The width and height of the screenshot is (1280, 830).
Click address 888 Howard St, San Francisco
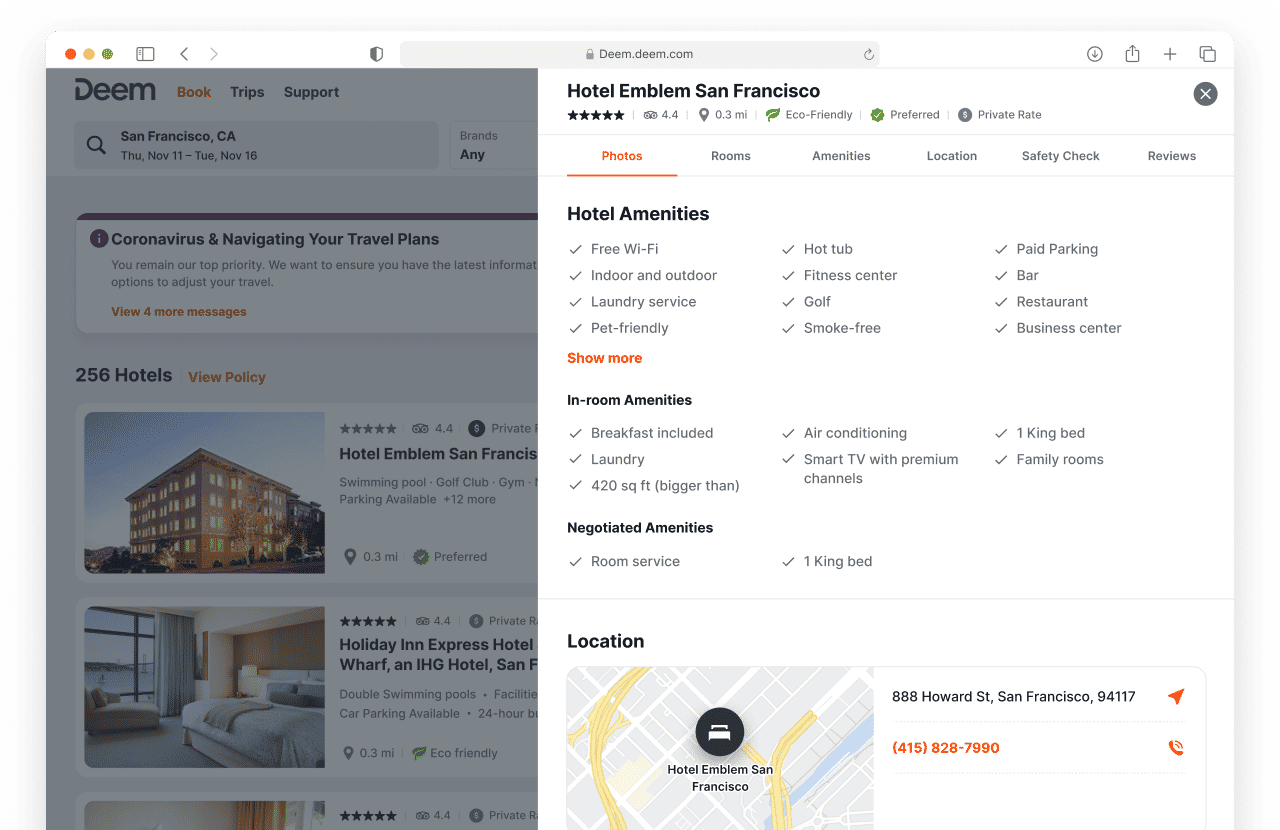[1014, 696]
